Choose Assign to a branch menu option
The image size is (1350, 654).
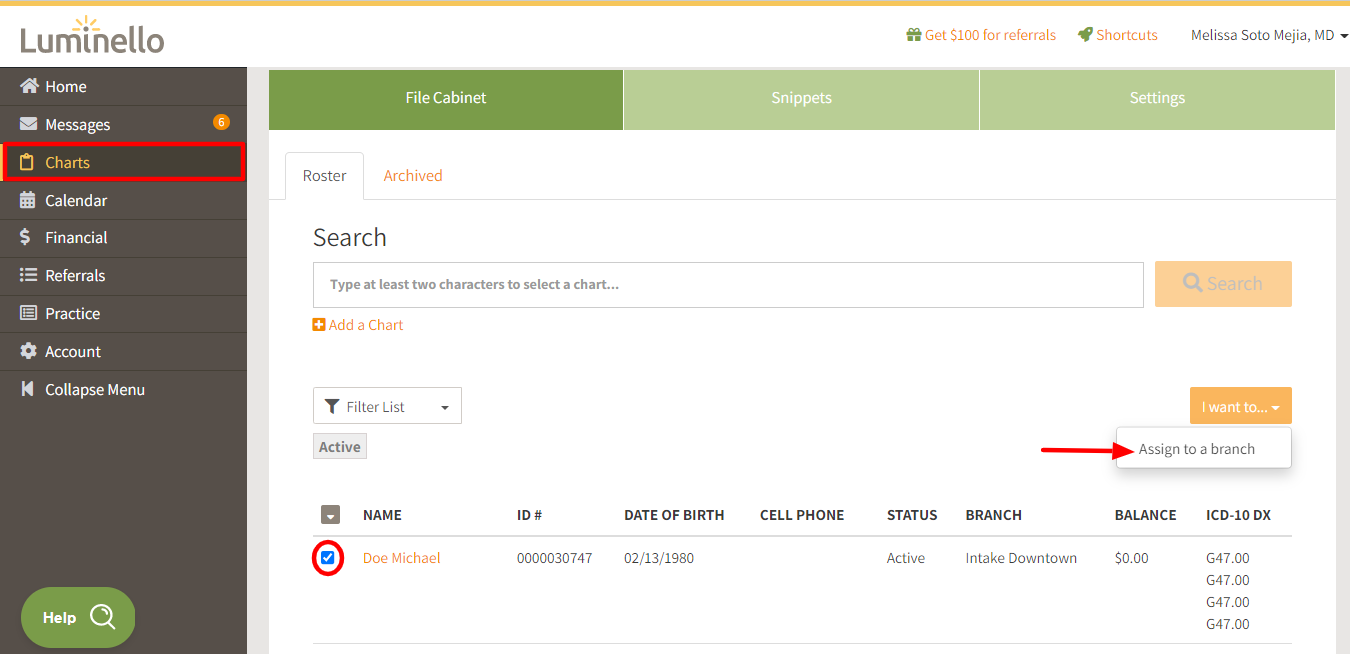1204,449
